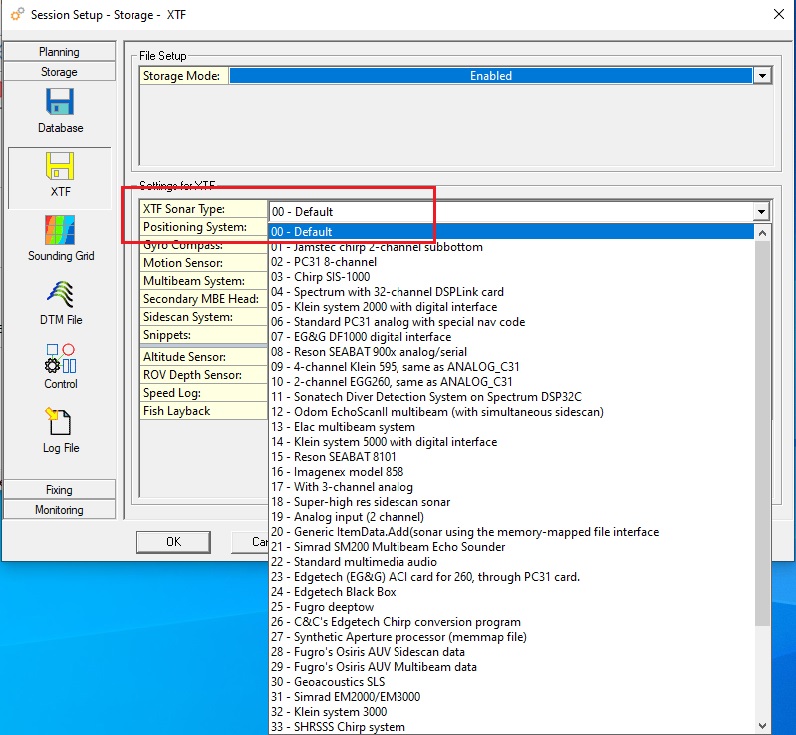Select 07 - EG&G DF1000 digital interface
796x735 pixels.
click(511, 337)
